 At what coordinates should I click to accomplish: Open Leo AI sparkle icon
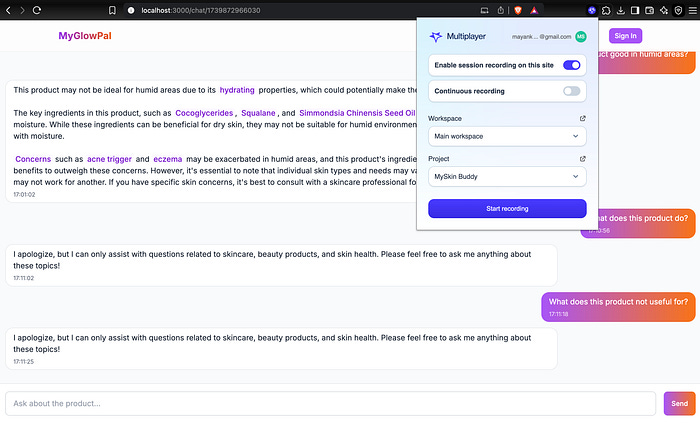click(x=664, y=10)
